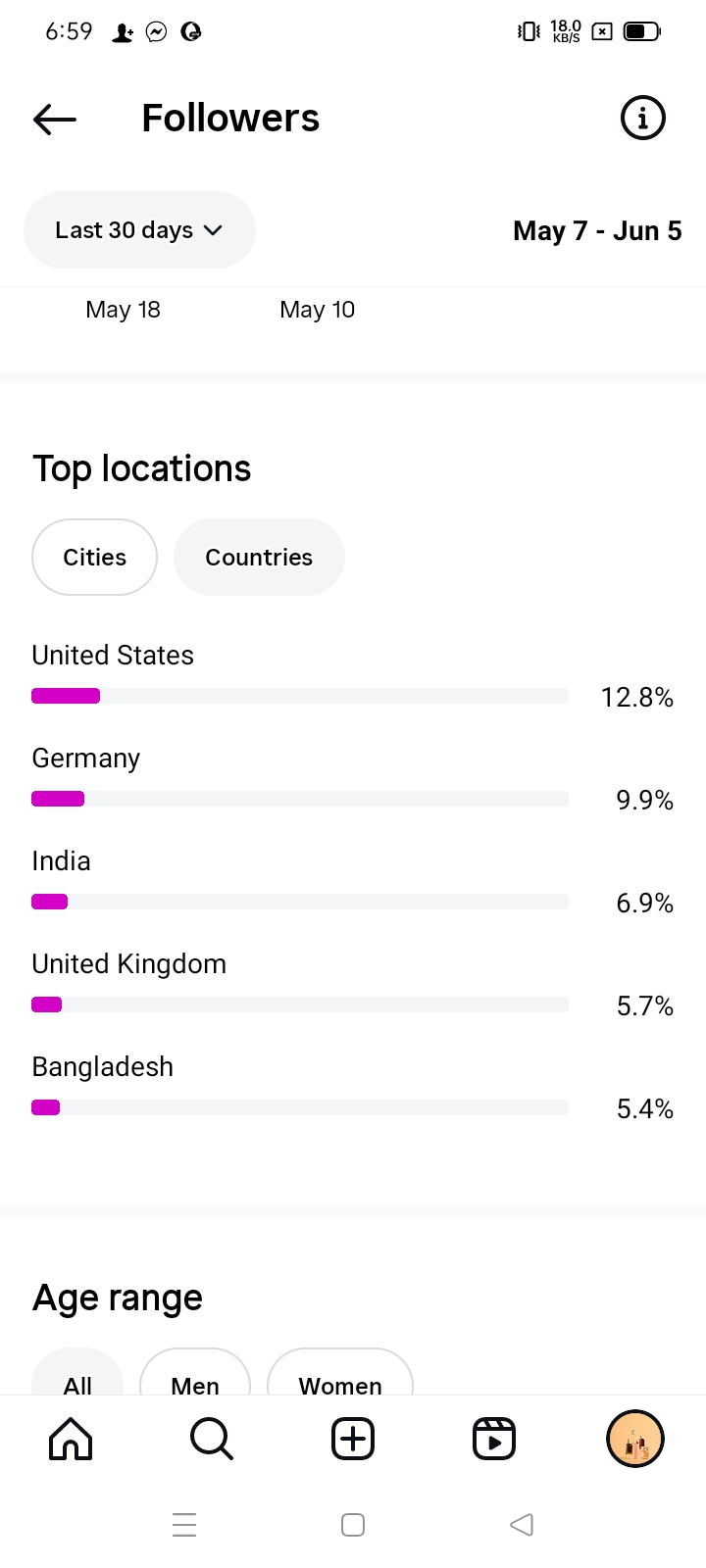Open the Search and explore tab
The image size is (706, 1568).
[211, 1439]
